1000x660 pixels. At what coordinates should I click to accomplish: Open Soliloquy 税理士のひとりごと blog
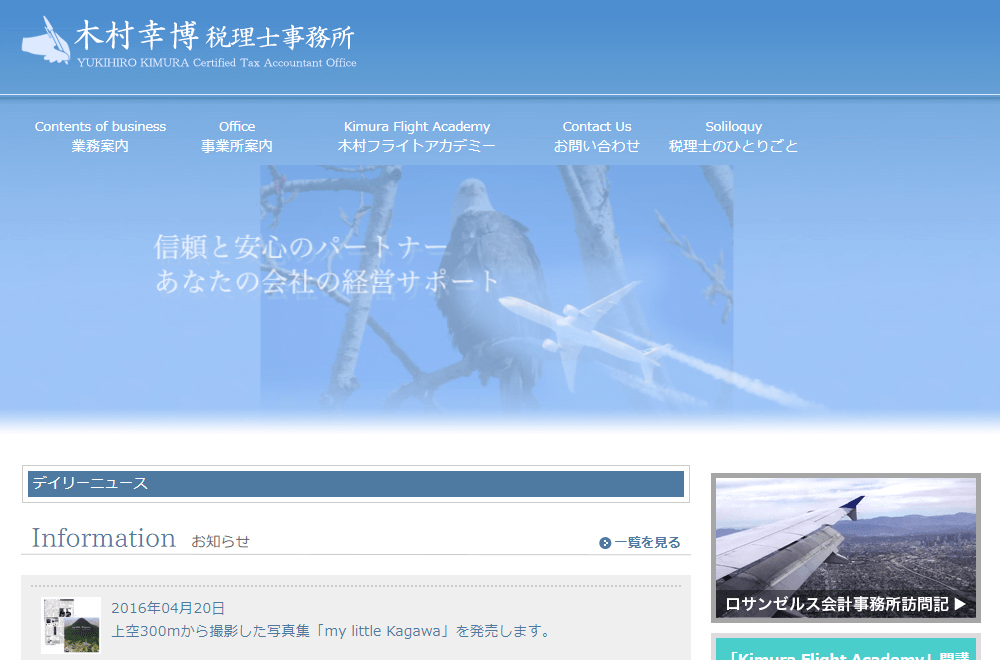point(733,136)
